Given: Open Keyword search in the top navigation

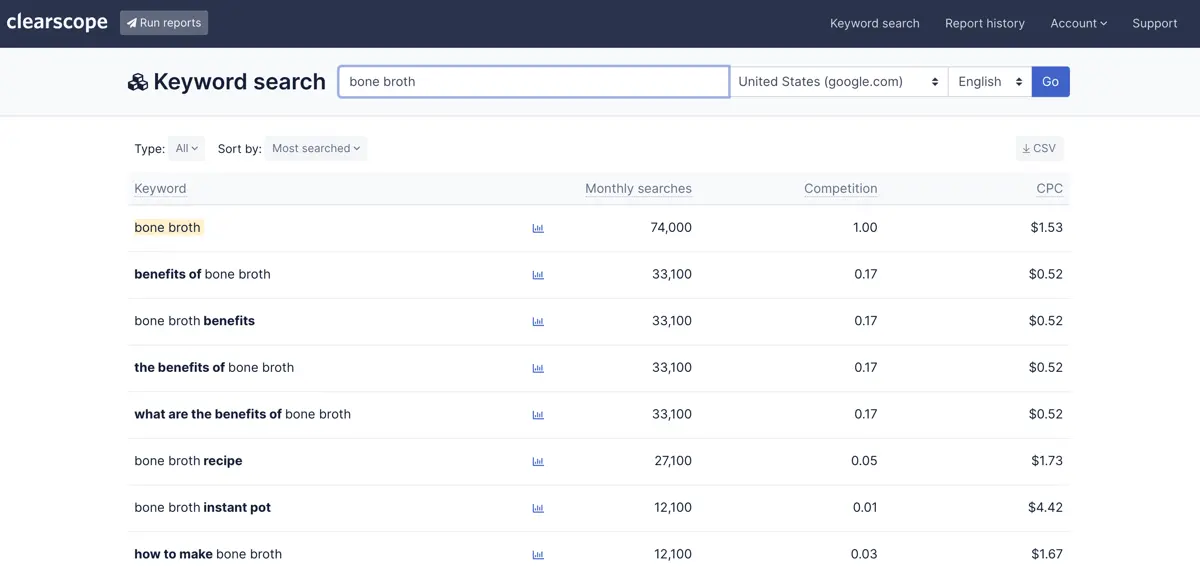Looking at the screenshot, I should click(x=874, y=23).
